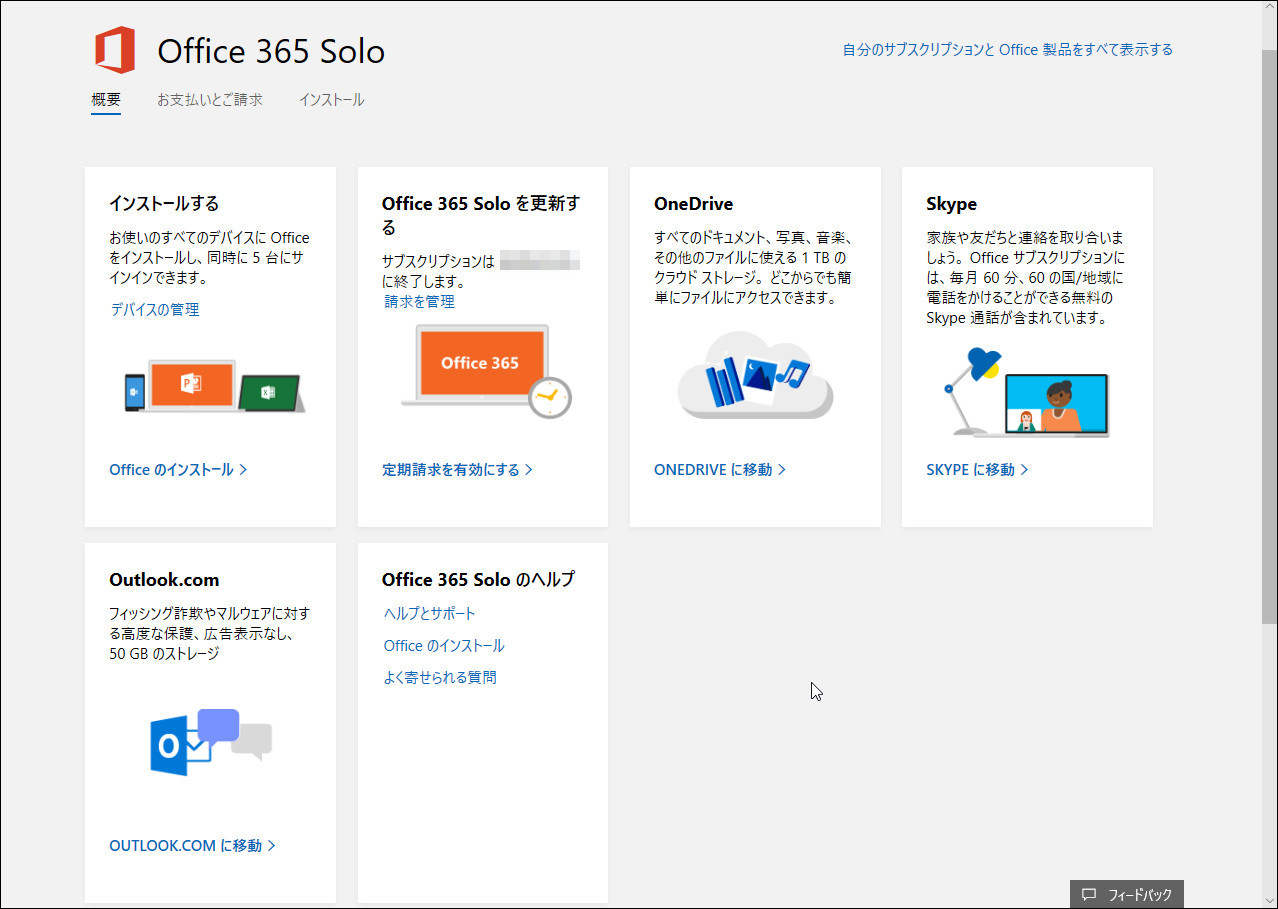Click the OneDrive cloud illustration

point(755,376)
